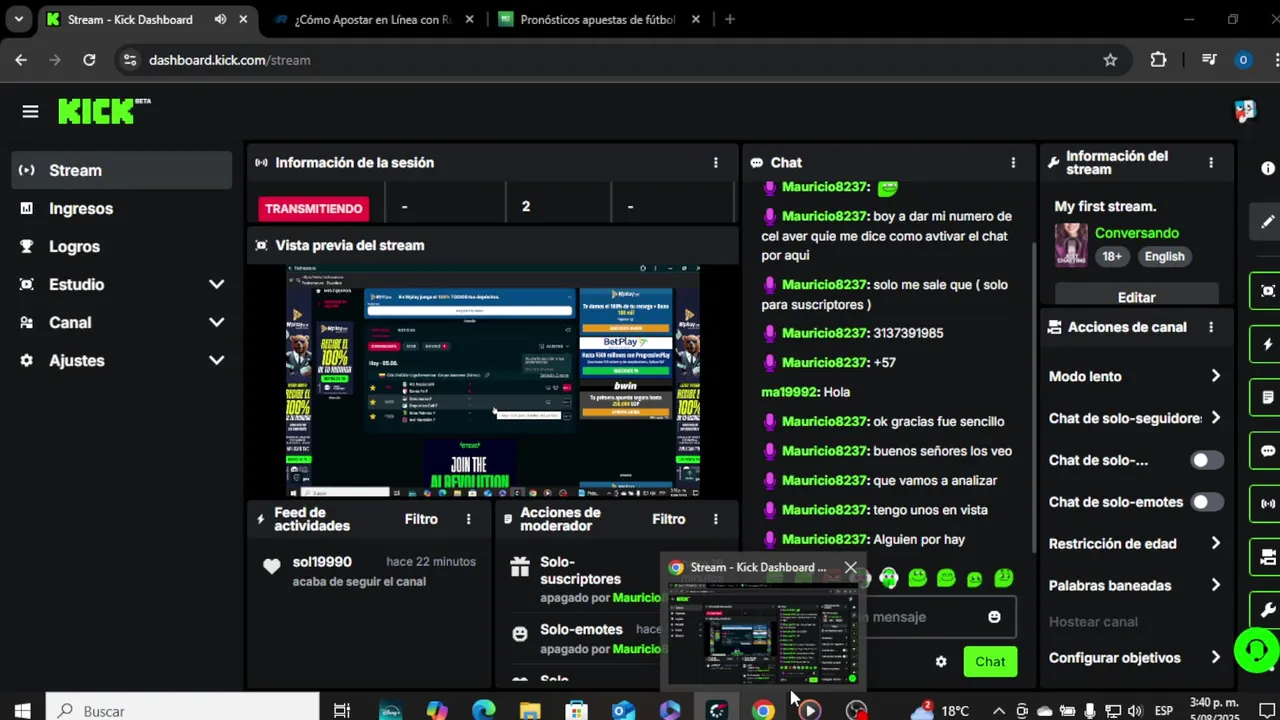Select Stream in the left sidebar
This screenshot has height=720, width=1280.
click(122, 171)
